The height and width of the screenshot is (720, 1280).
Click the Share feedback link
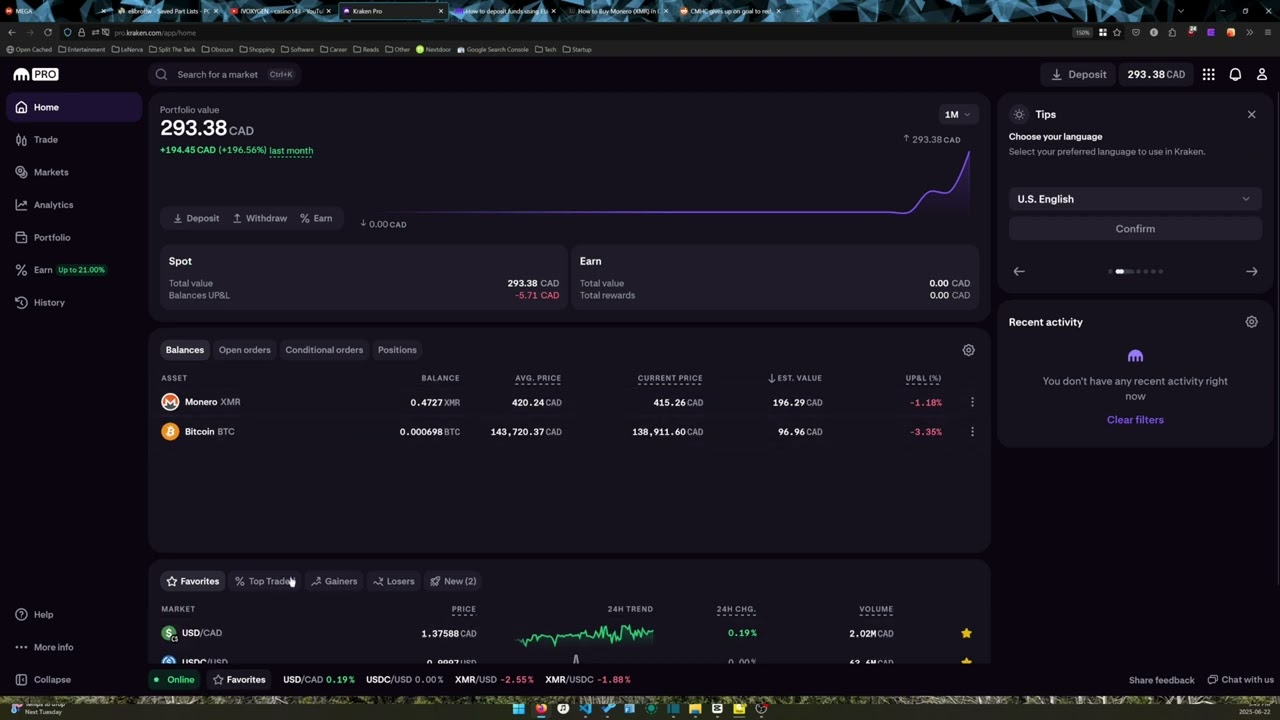1161,680
